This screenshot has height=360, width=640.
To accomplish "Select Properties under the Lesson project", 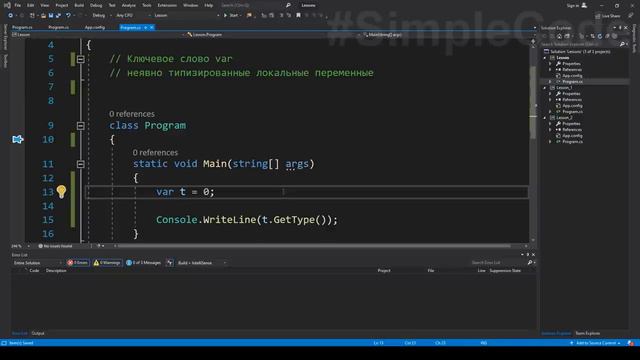I will click(571, 64).
